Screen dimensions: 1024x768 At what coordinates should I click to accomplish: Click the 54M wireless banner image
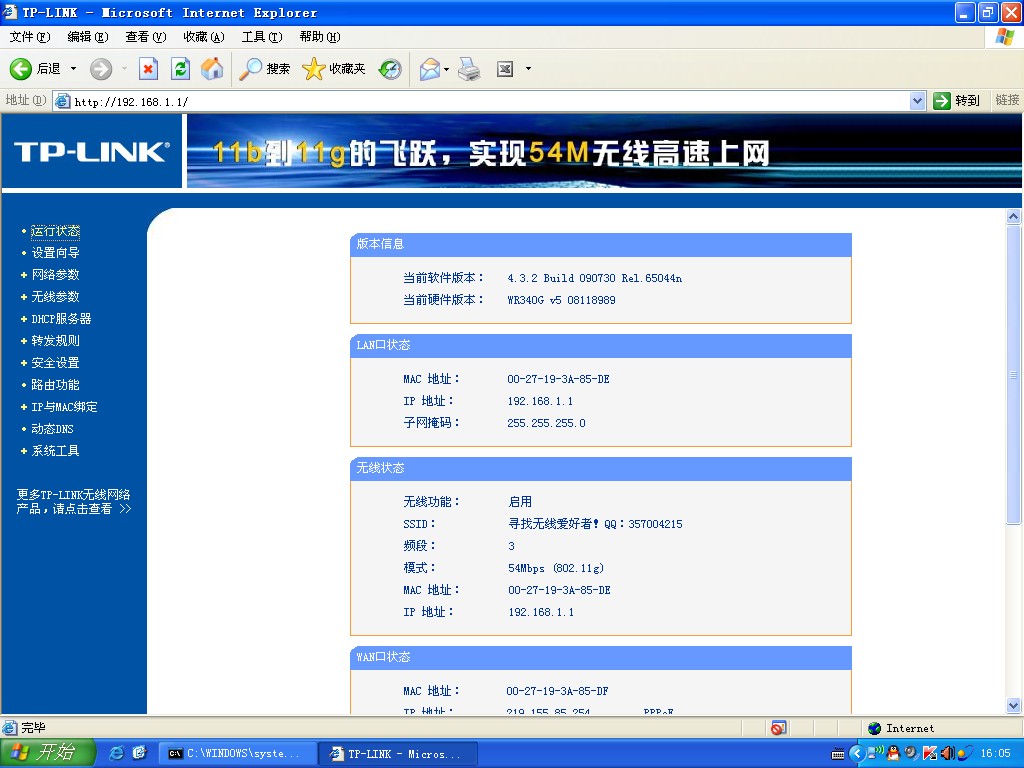(x=603, y=151)
